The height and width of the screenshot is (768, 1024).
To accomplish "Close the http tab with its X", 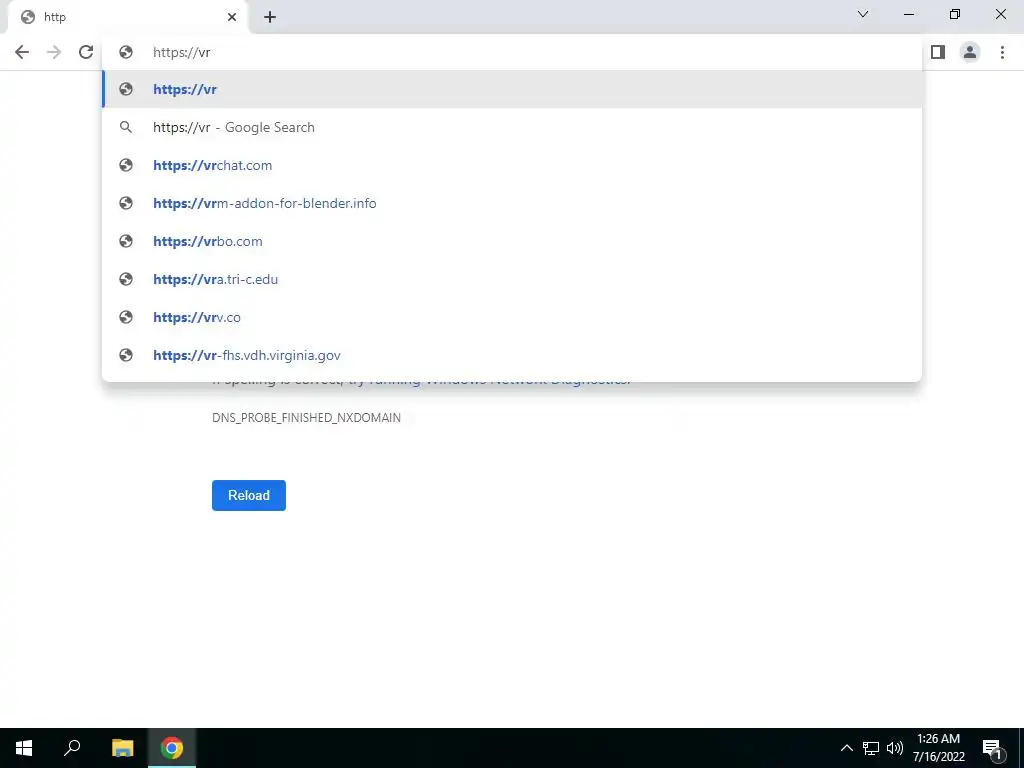I will 232,17.
